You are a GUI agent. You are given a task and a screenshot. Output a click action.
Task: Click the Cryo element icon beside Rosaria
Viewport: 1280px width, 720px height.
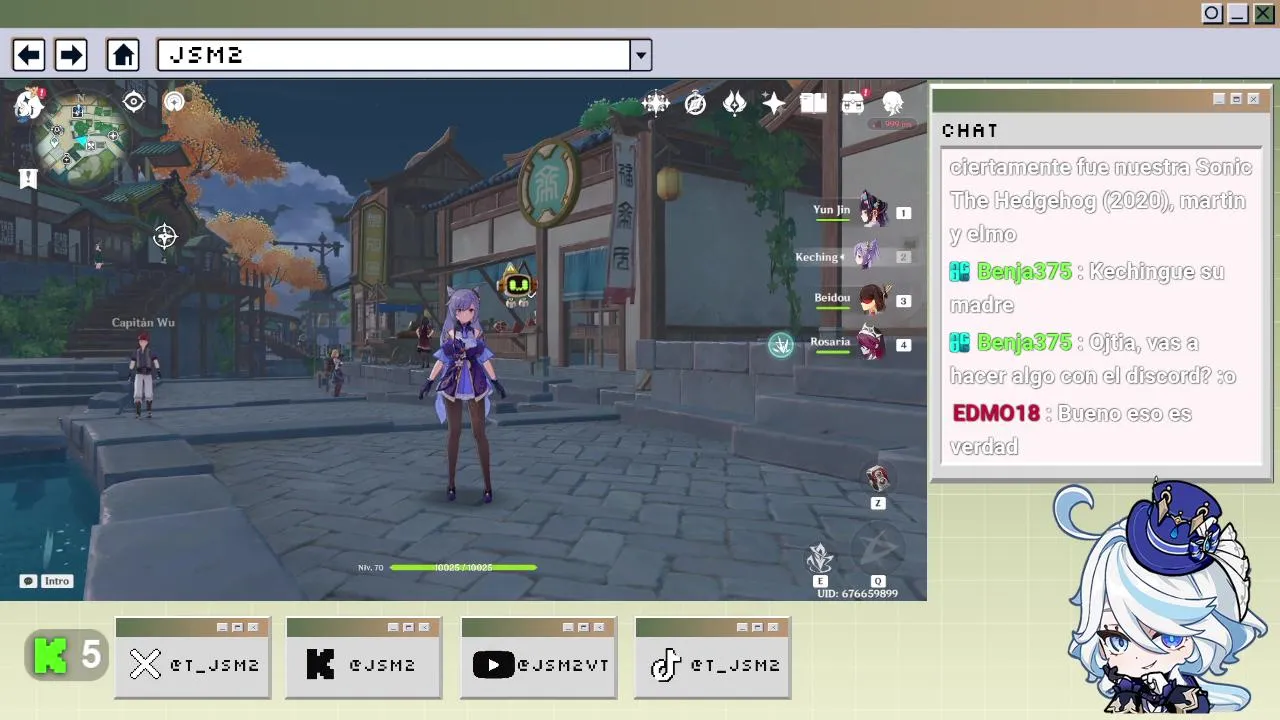tap(781, 345)
